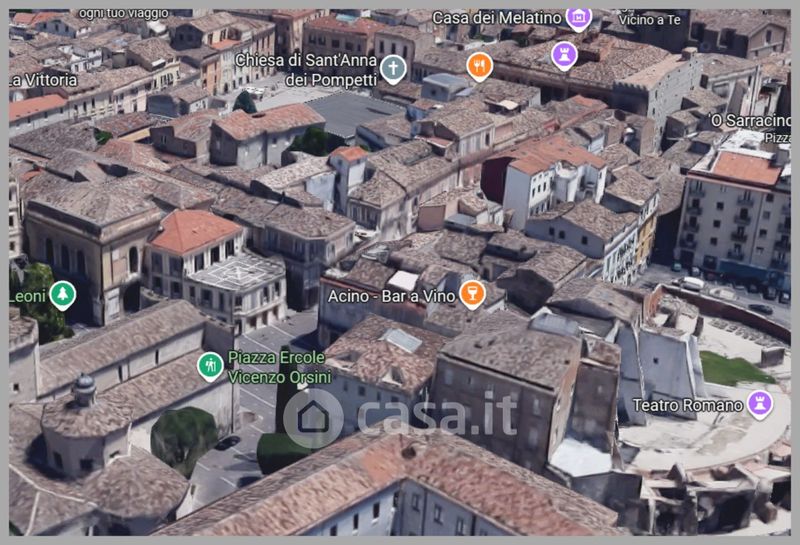
Task: Open the orange fork-and-knife restaurant marker
Action: 480,66
